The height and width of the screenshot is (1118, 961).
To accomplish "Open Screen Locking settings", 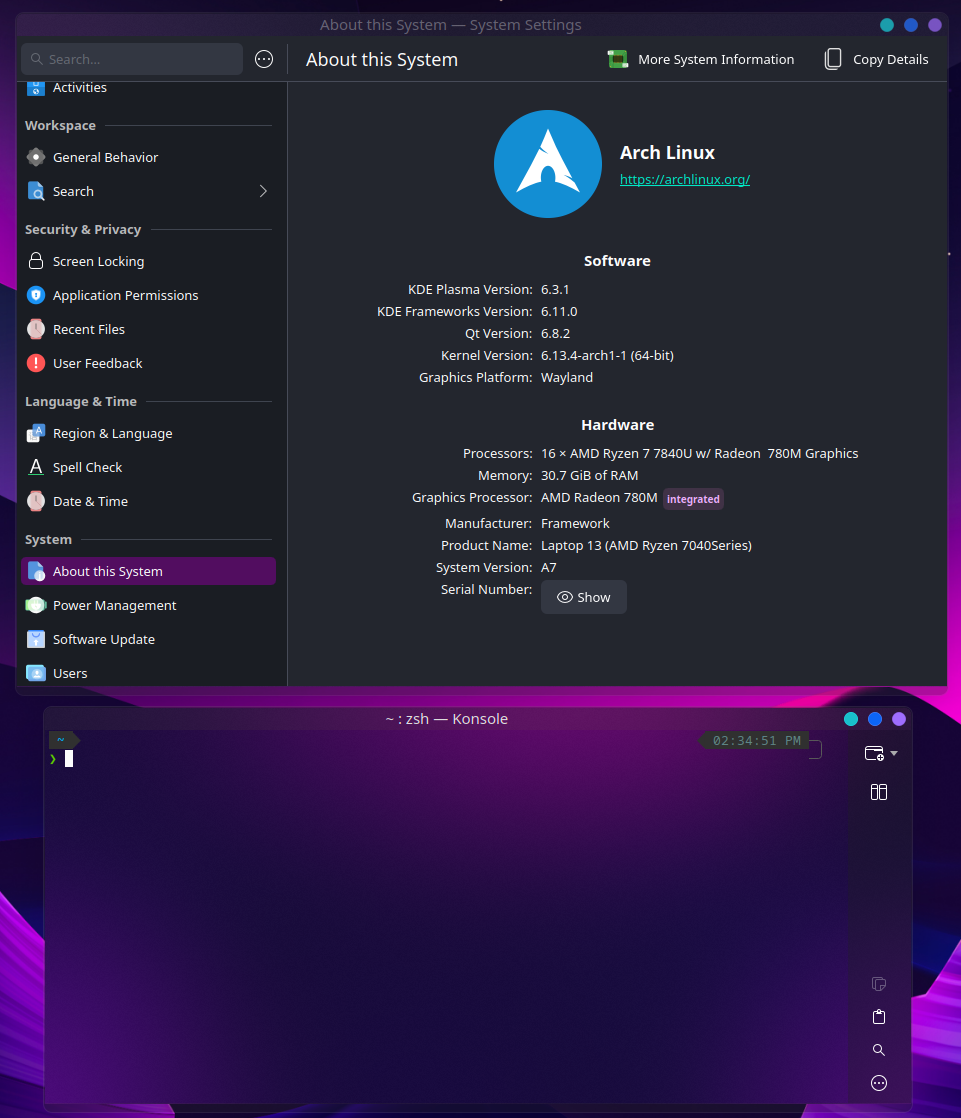I will [148, 262].
